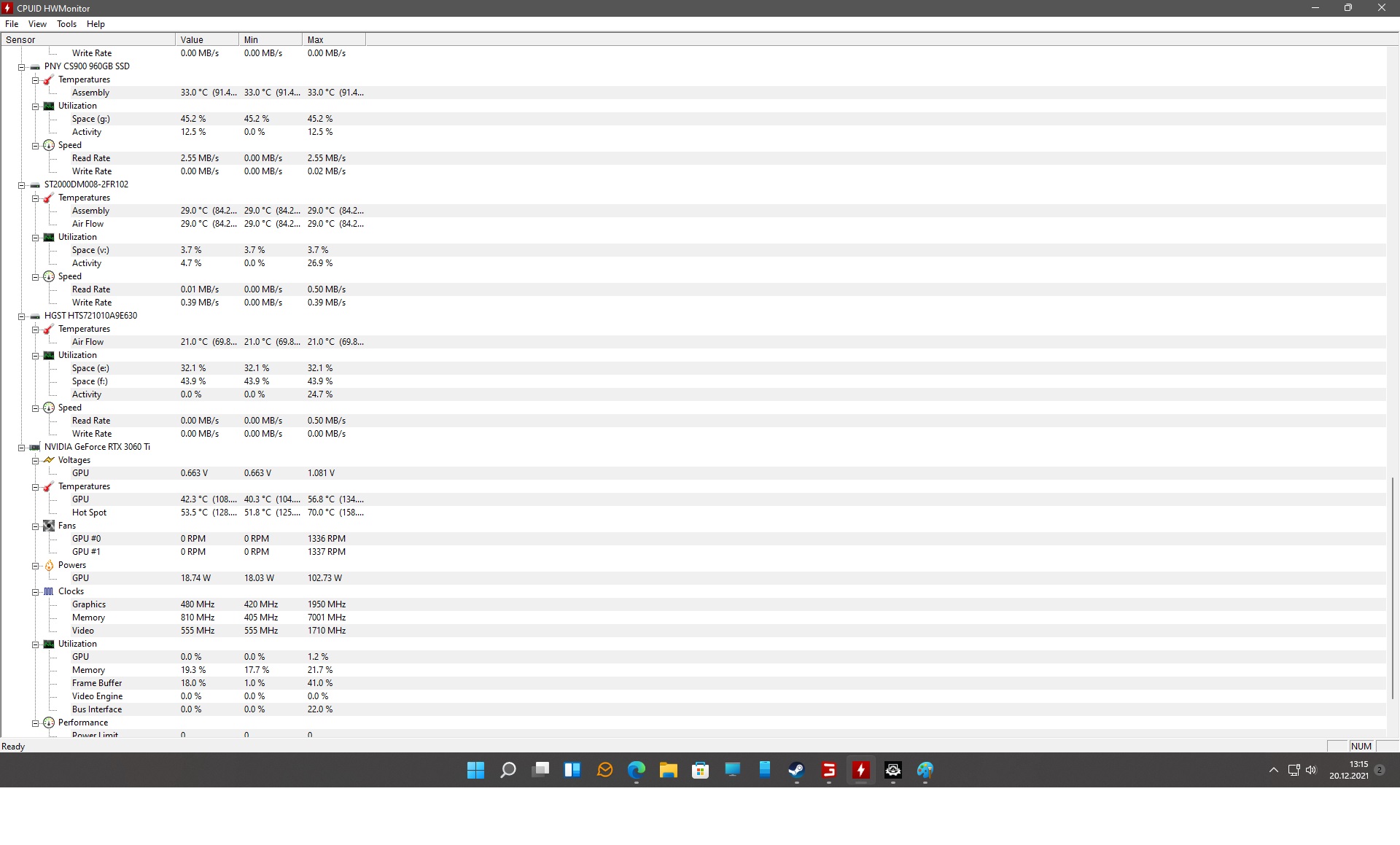Collapse the ST2000DM008-2FR102 drive node
This screenshot has width=1400, height=845.
tap(22, 185)
